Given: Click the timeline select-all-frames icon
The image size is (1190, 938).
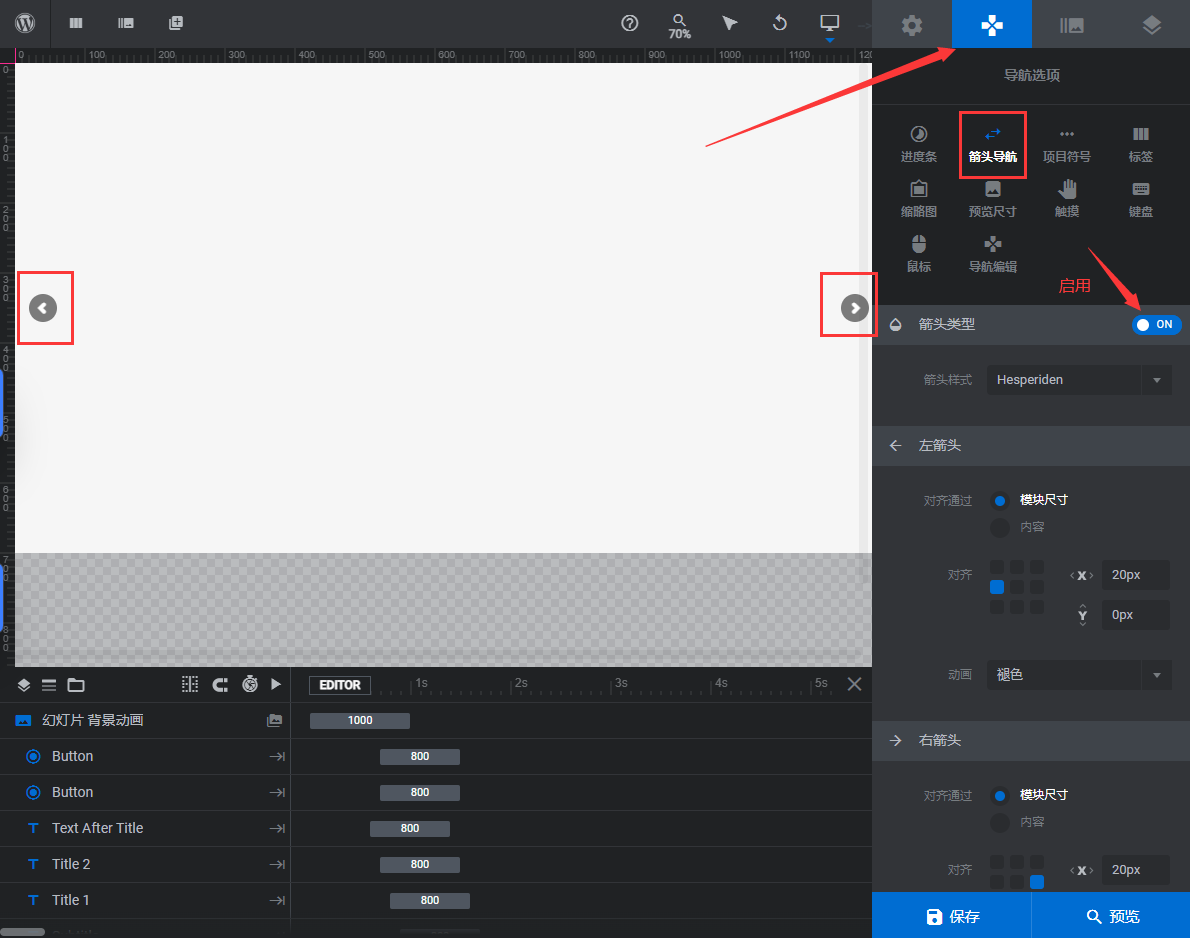Looking at the screenshot, I should [190, 685].
